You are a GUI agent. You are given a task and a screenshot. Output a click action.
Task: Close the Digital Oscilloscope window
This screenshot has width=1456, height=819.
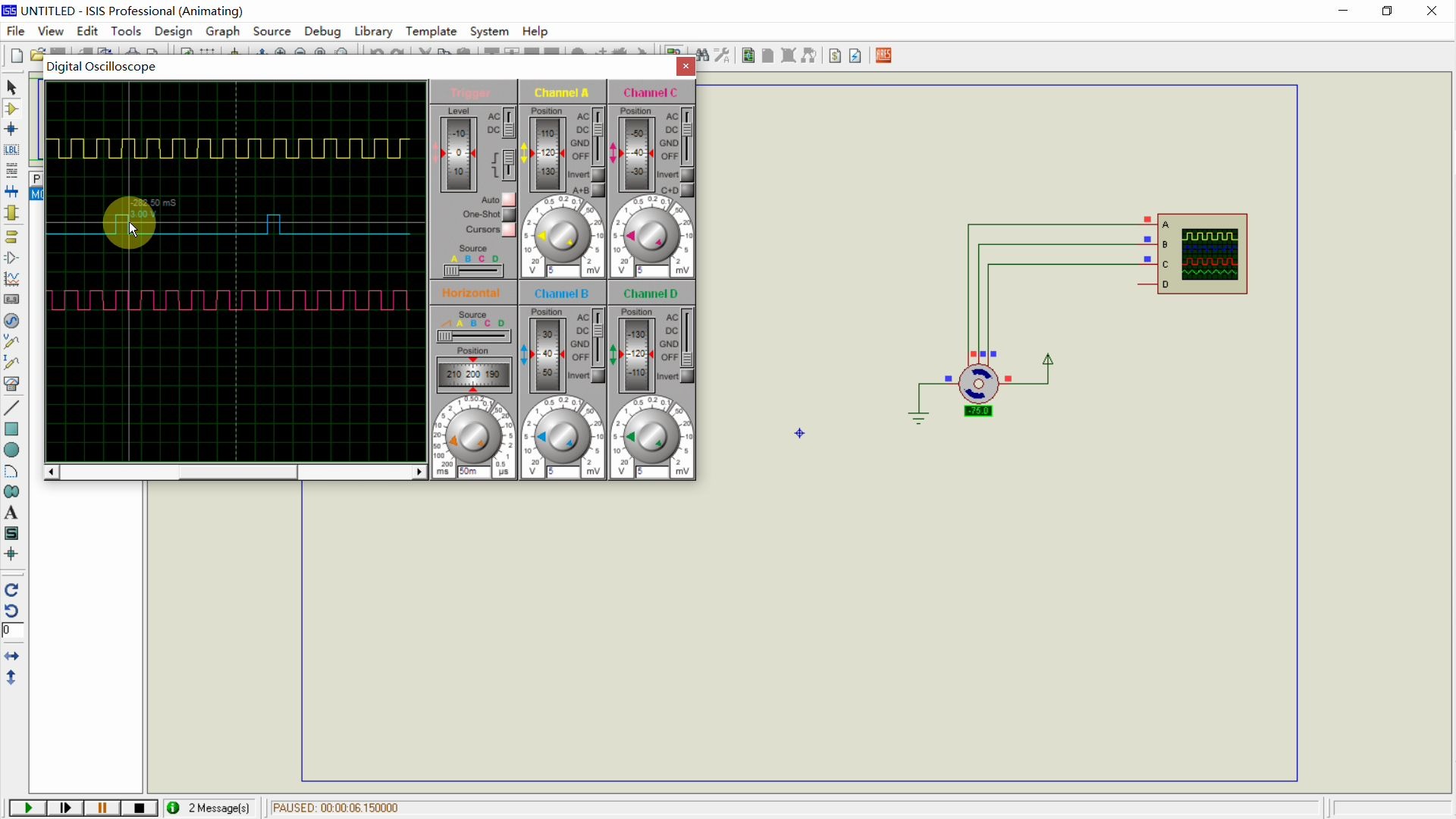(686, 67)
